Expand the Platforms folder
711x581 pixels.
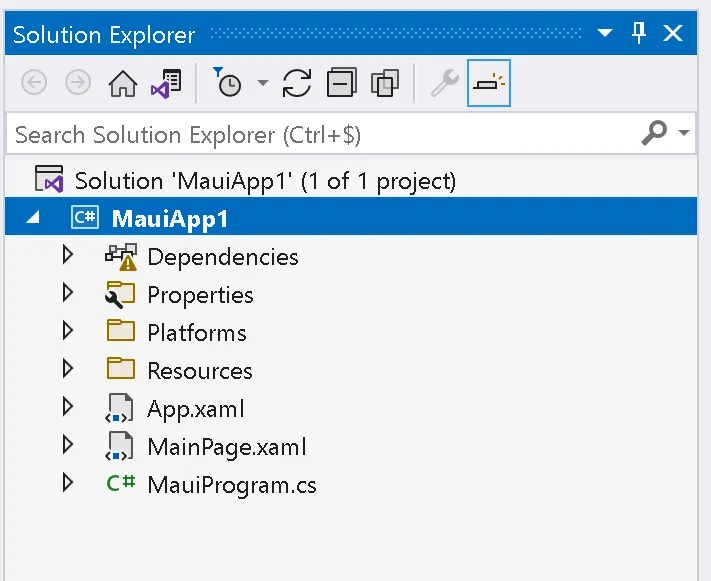68,331
